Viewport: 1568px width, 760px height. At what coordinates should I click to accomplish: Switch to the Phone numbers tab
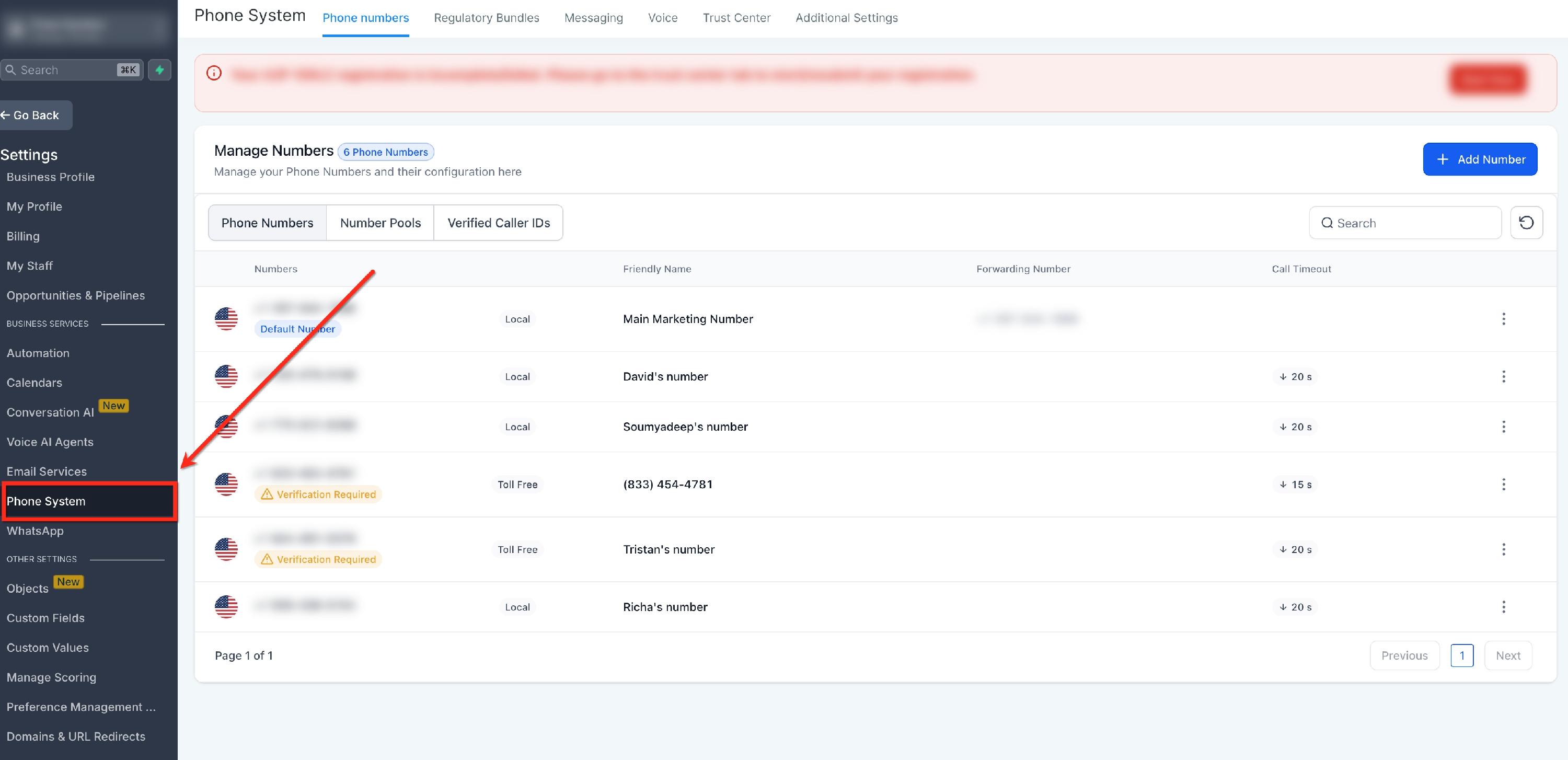(366, 18)
